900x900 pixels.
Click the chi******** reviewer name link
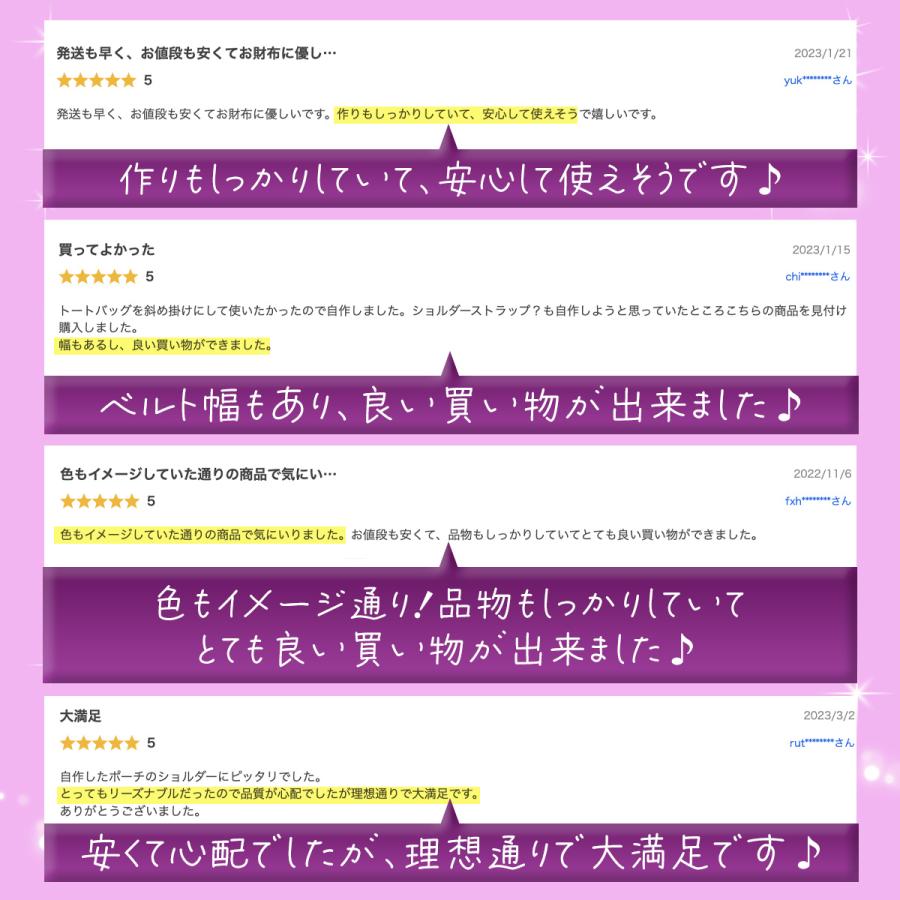tap(817, 277)
